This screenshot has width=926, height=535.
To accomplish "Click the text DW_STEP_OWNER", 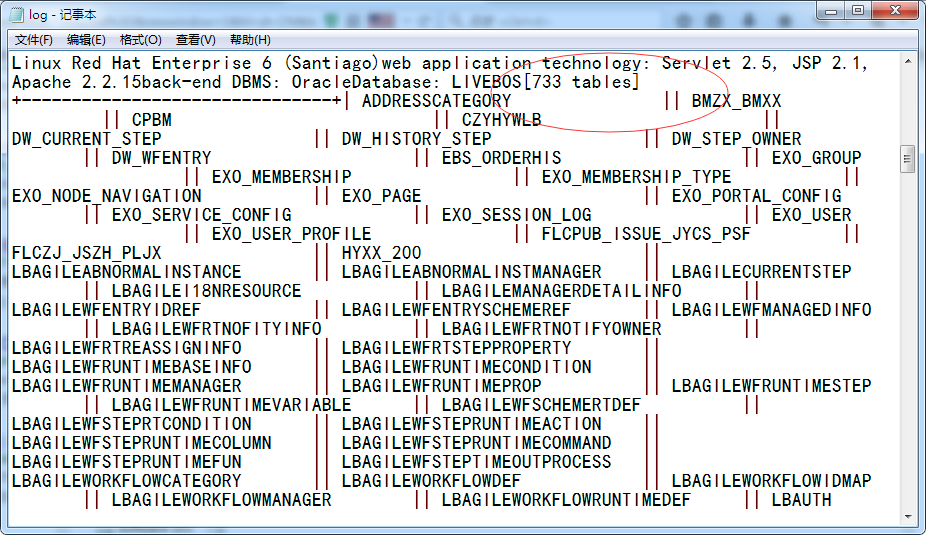I will (x=736, y=139).
